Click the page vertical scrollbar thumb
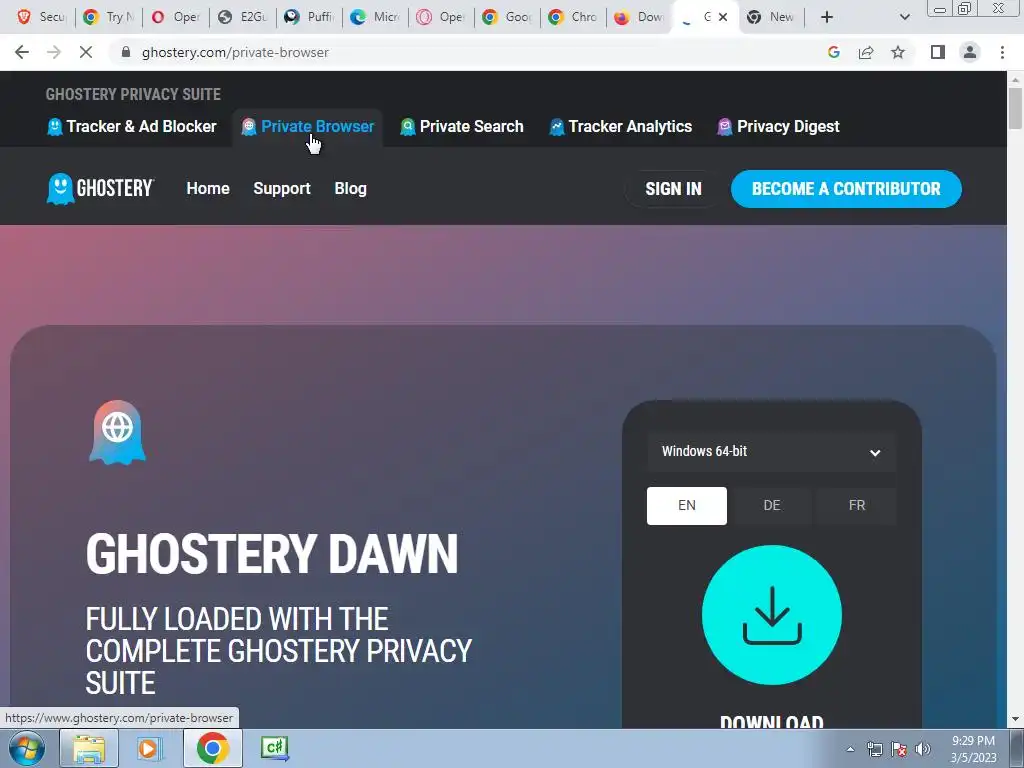 pyautogui.click(x=1016, y=108)
